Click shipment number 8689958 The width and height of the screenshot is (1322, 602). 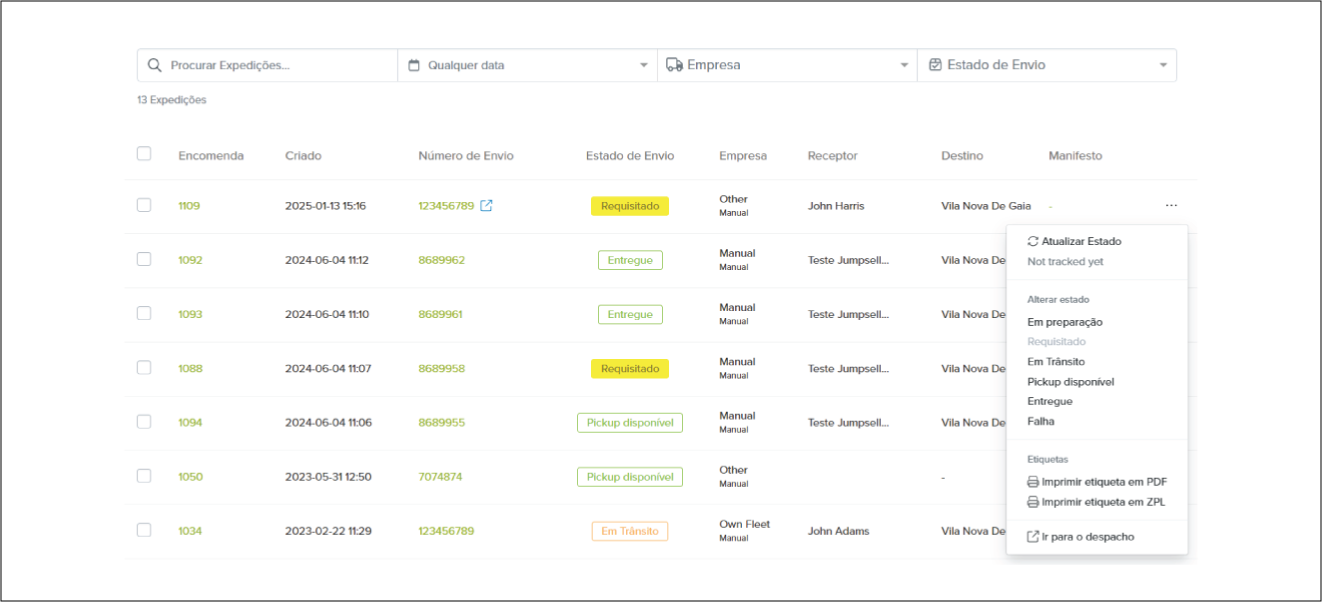441,369
